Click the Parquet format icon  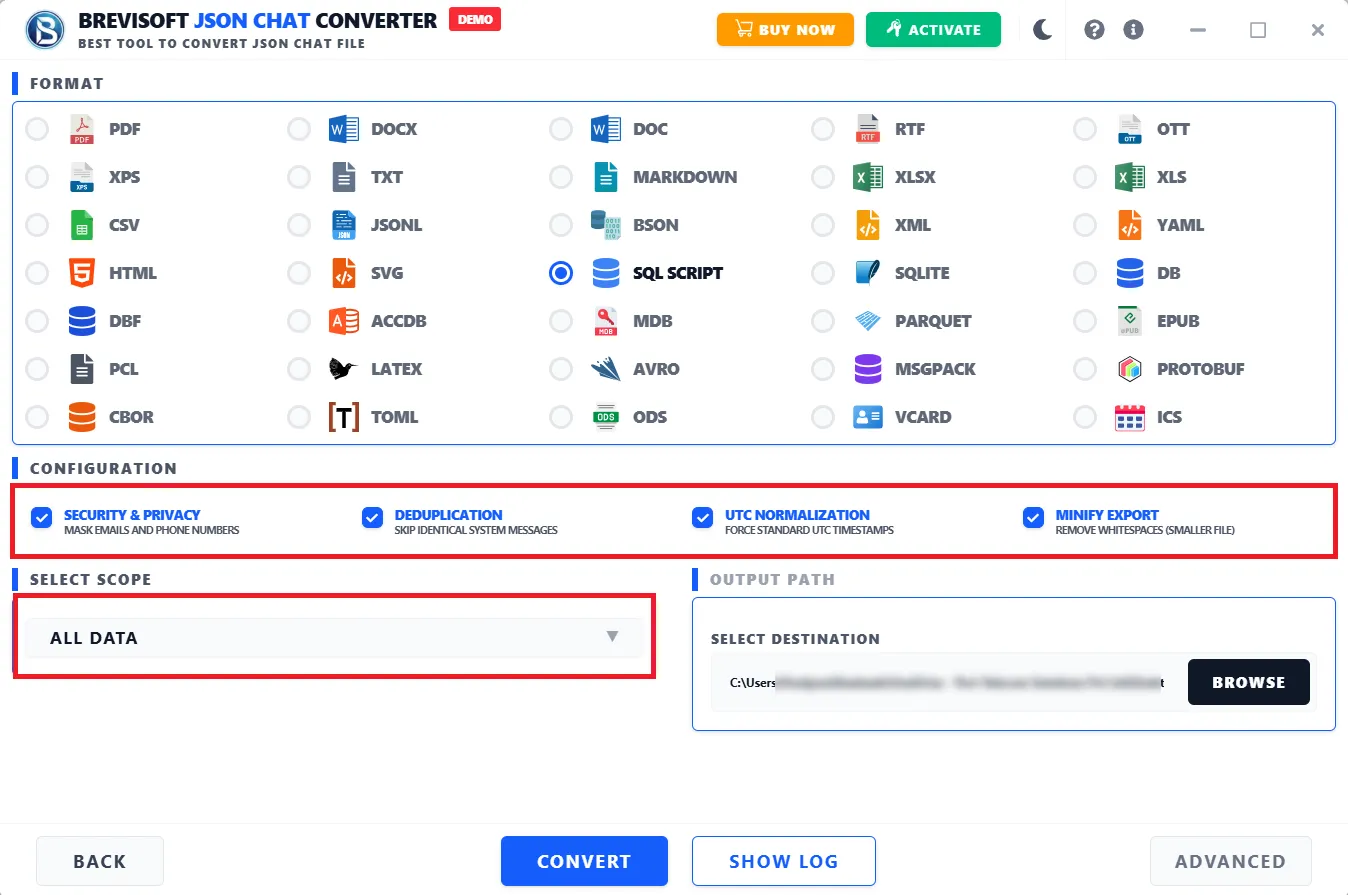pos(868,321)
